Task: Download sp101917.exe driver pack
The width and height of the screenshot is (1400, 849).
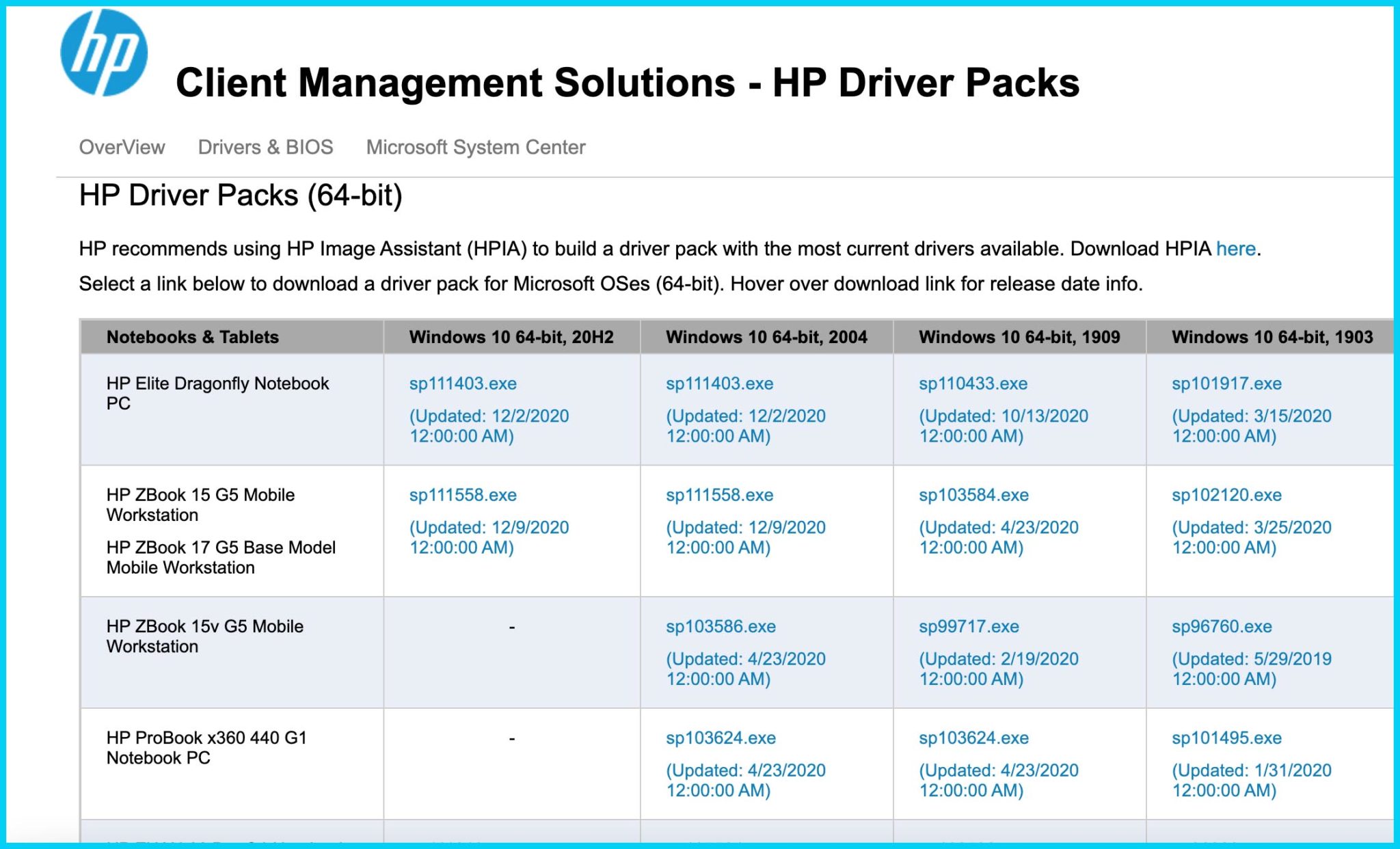Action: click(x=1226, y=383)
